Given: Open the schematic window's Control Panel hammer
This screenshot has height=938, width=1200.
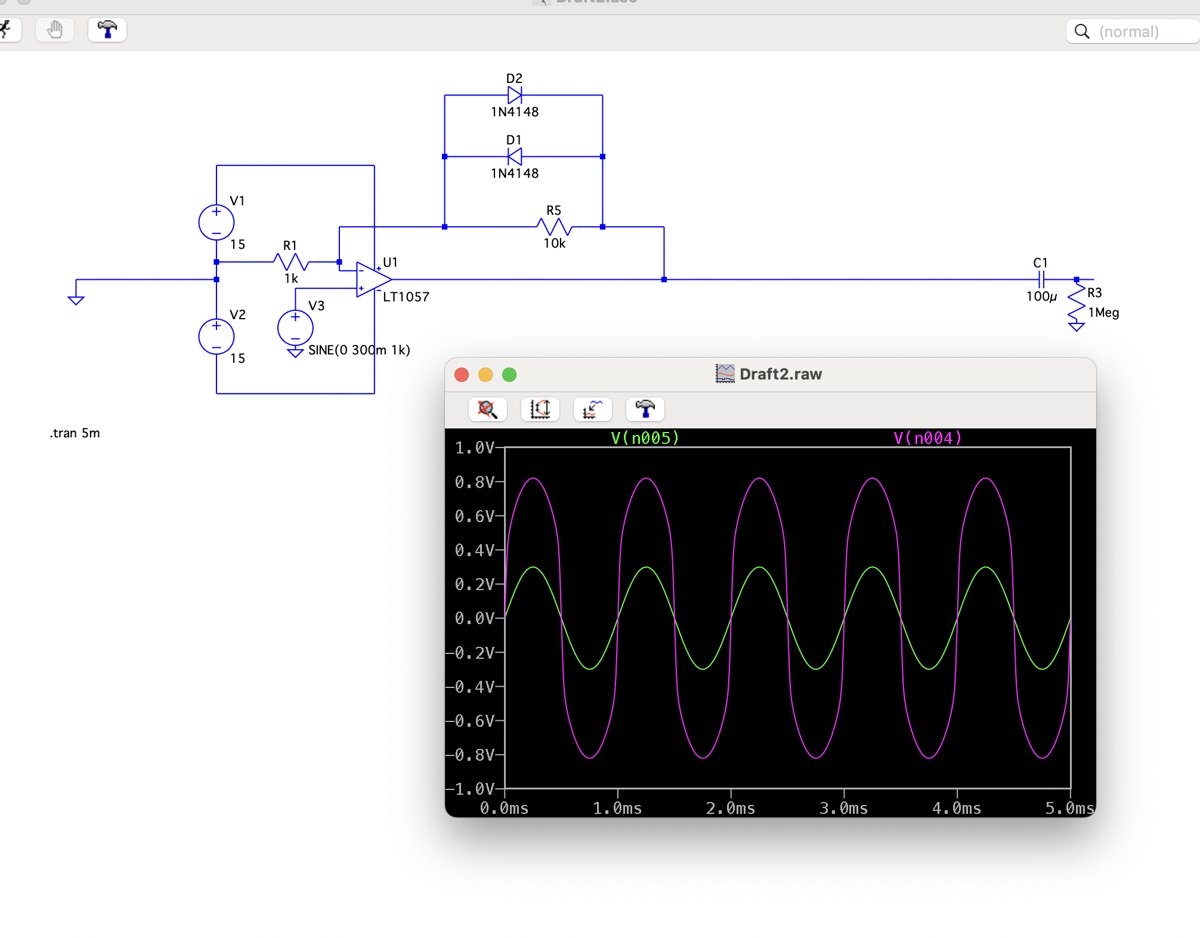Looking at the screenshot, I should point(107,30).
